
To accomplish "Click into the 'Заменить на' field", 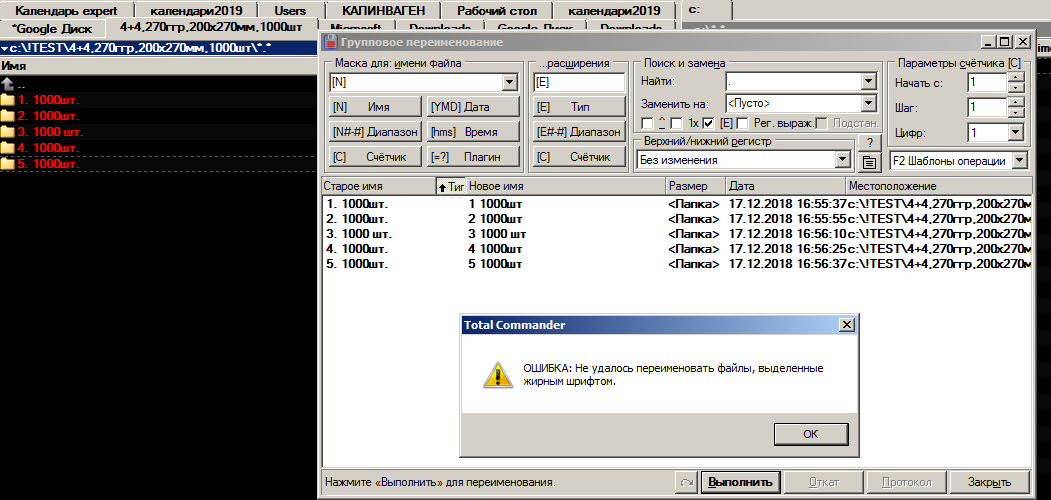I will pos(793,104).
